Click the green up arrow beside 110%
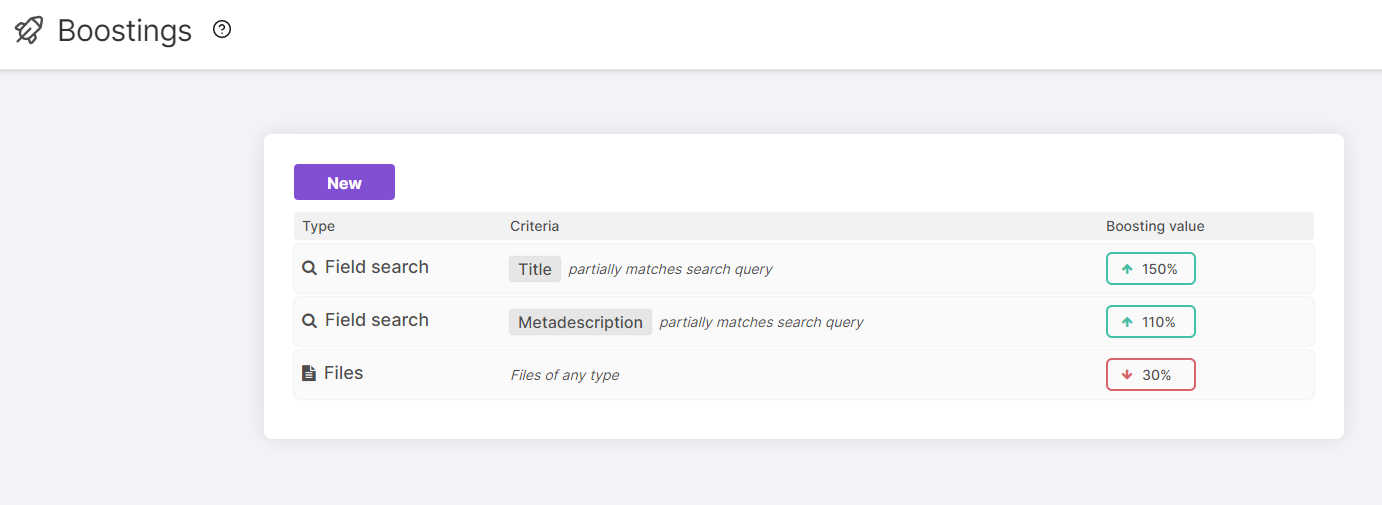The height and width of the screenshot is (505, 1382). (1127, 322)
